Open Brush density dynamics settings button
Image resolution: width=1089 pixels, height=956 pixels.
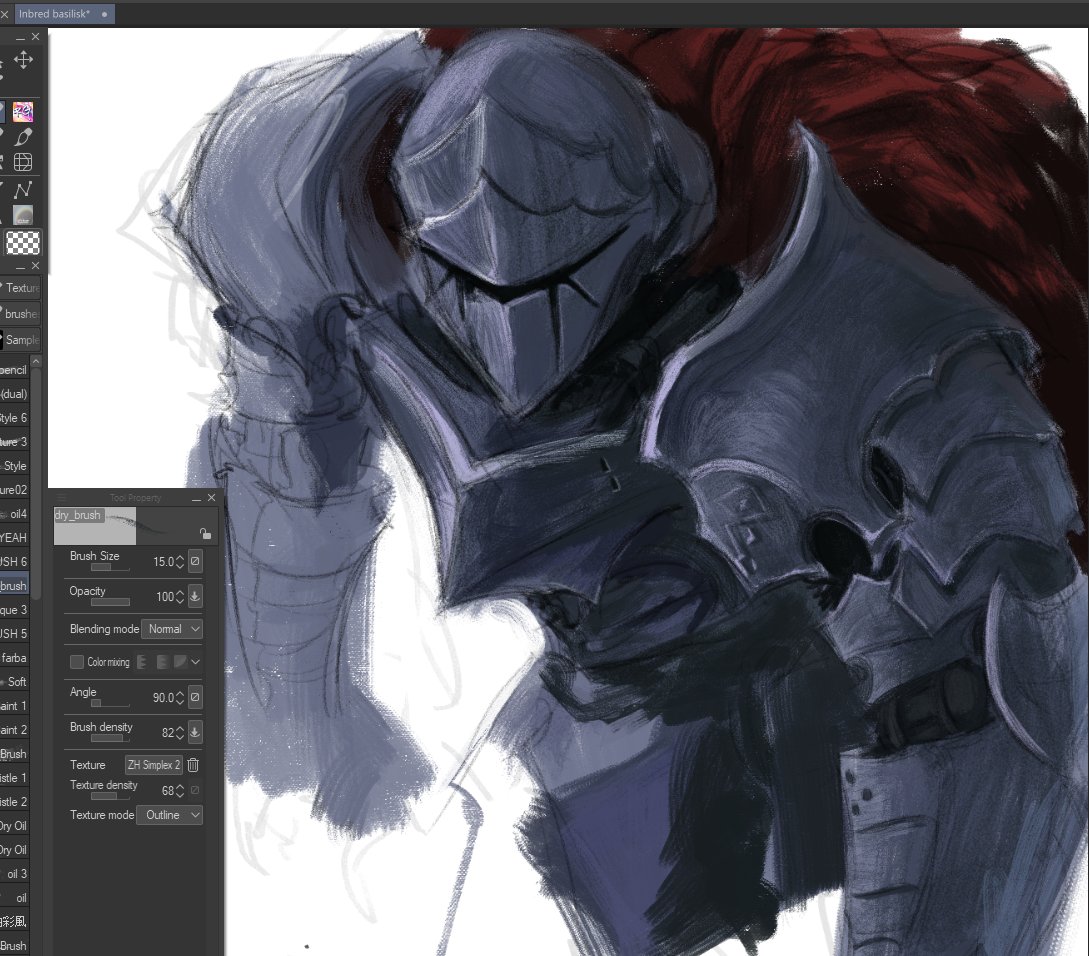195,732
